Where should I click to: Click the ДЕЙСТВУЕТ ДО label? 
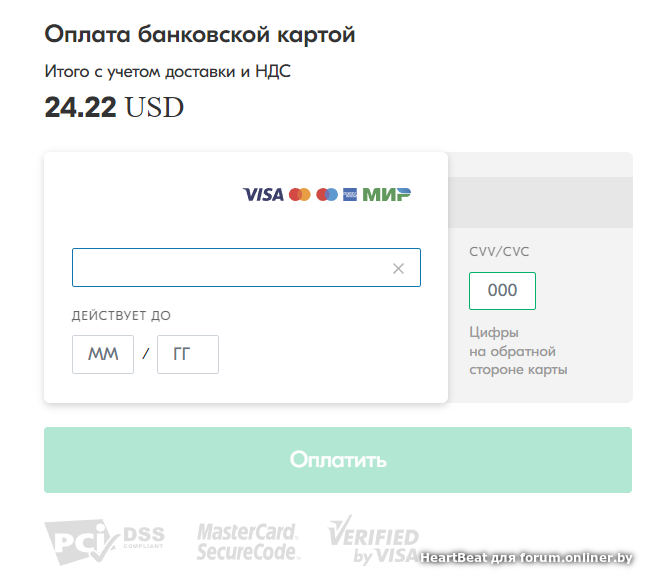tap(121, 316)
